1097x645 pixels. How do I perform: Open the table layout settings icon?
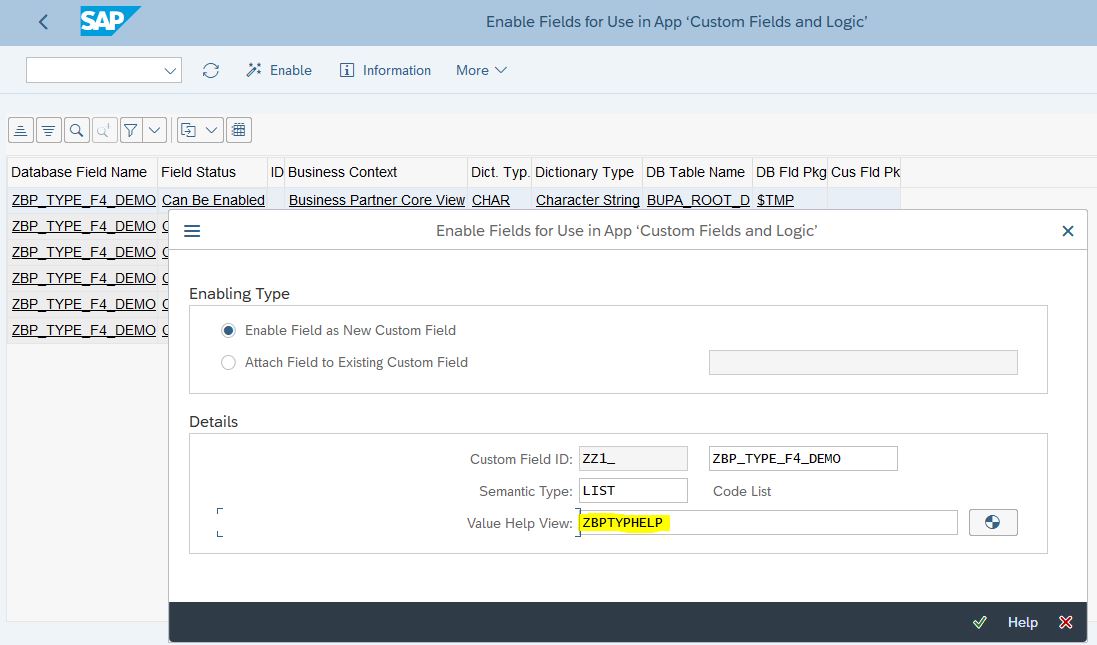(x=237, y=129)
